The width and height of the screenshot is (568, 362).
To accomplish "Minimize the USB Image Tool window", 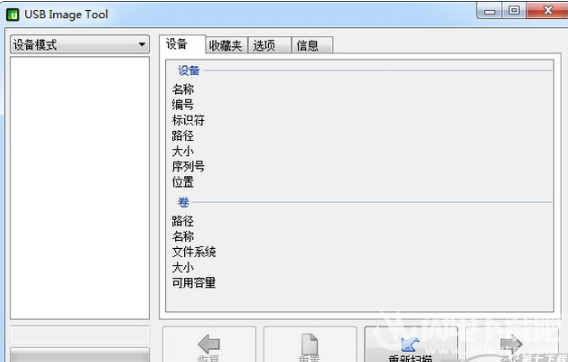I will coord(489,11).
